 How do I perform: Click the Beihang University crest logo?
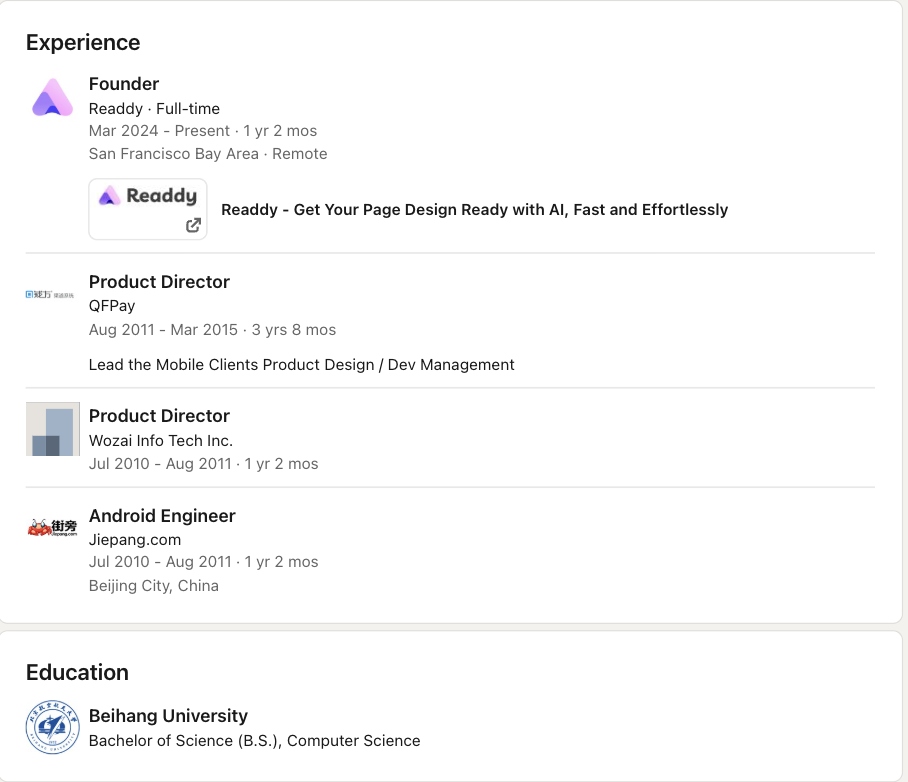click(53, 727)
